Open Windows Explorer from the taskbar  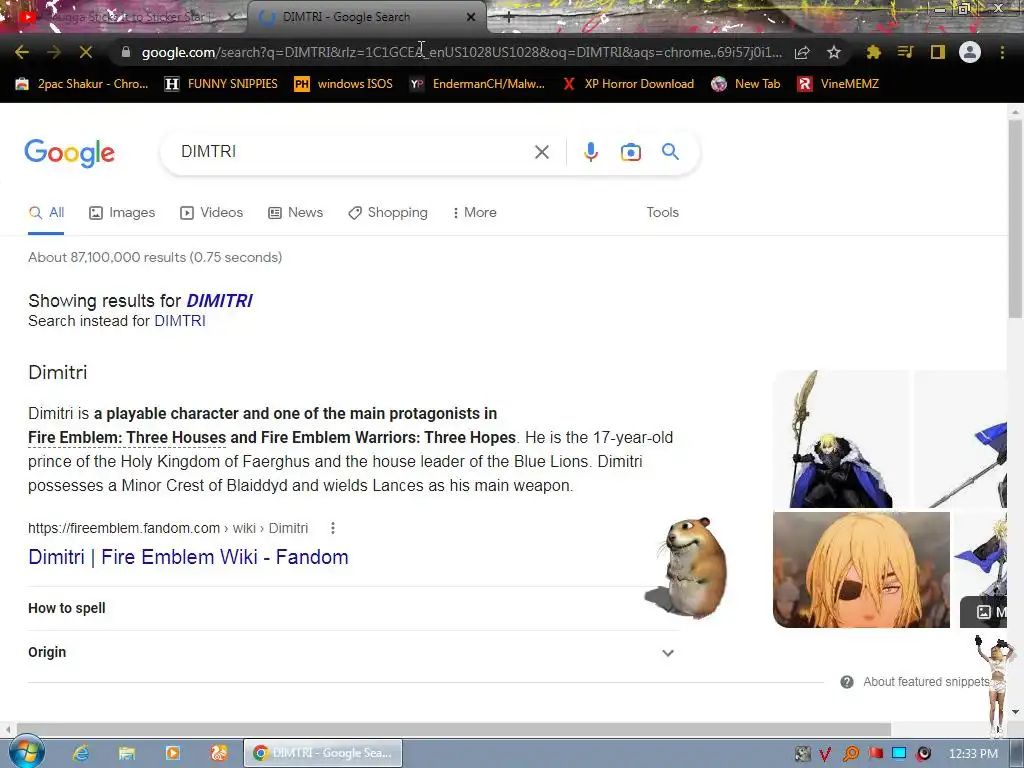coord(127,753)
